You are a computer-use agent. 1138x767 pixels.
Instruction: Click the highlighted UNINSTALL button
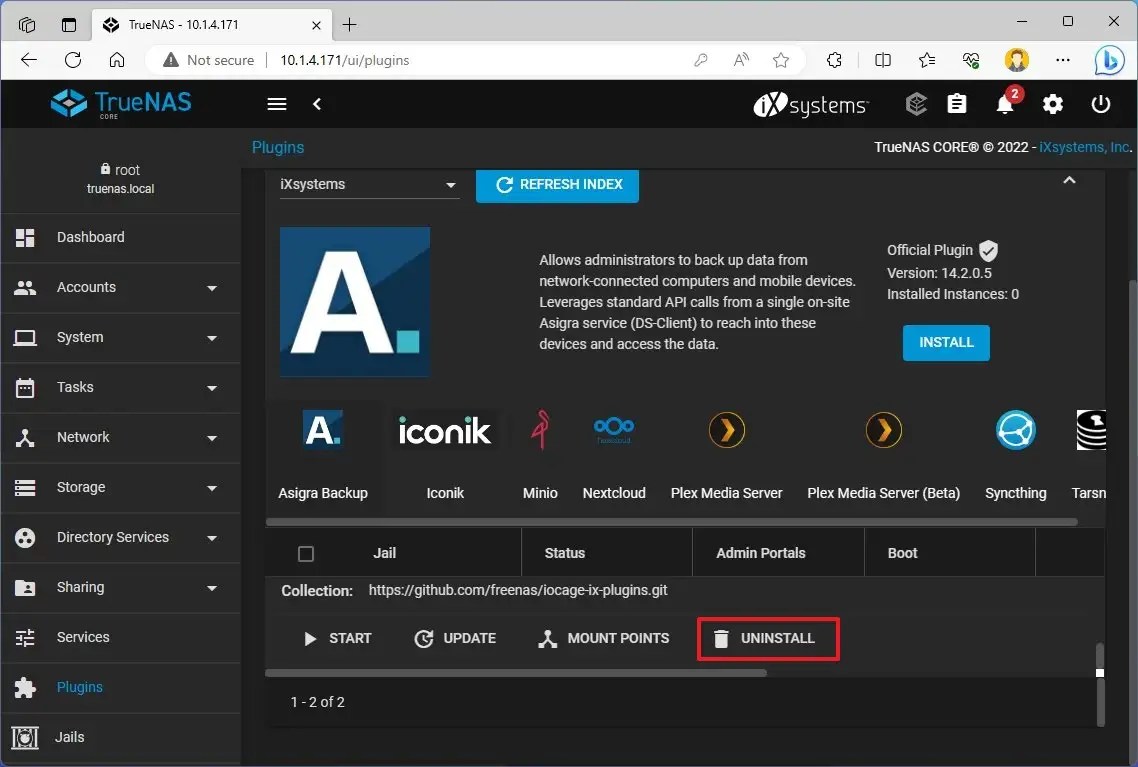[767, 638]
